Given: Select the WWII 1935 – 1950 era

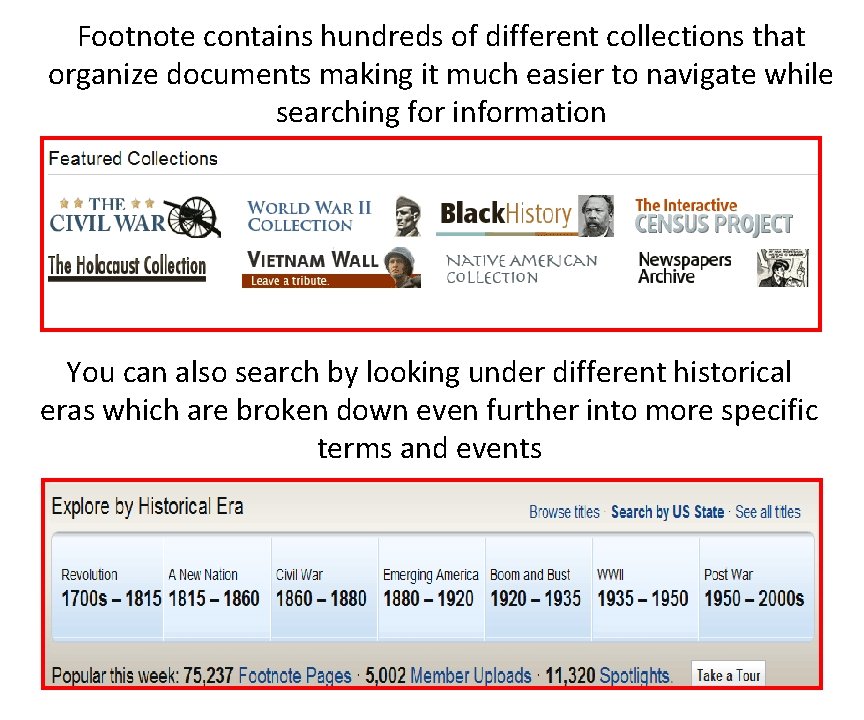Looking at the screenshot, I should [x=645, y=587].
